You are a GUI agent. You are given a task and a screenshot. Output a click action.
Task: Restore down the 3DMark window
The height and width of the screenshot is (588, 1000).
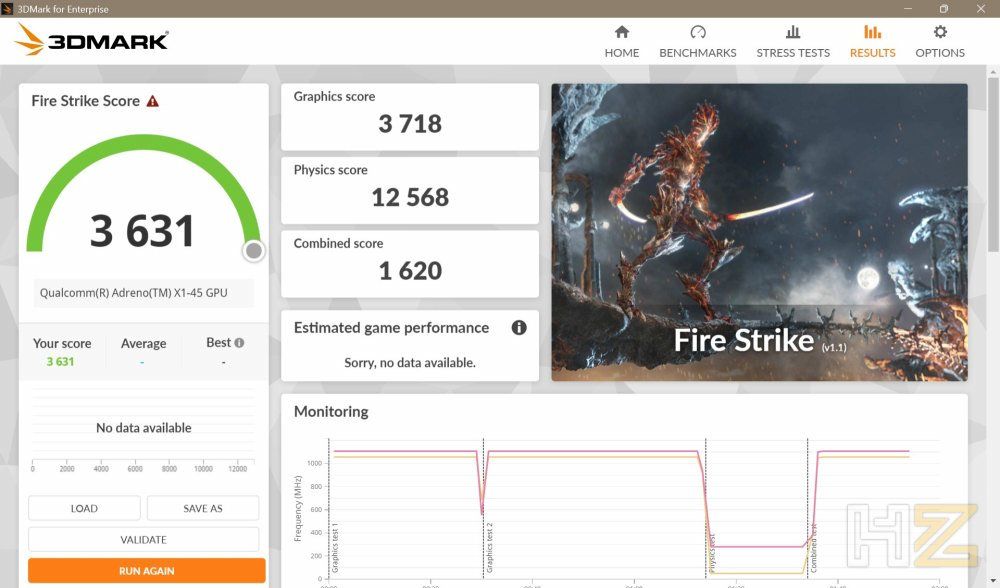tap(944, 8)
